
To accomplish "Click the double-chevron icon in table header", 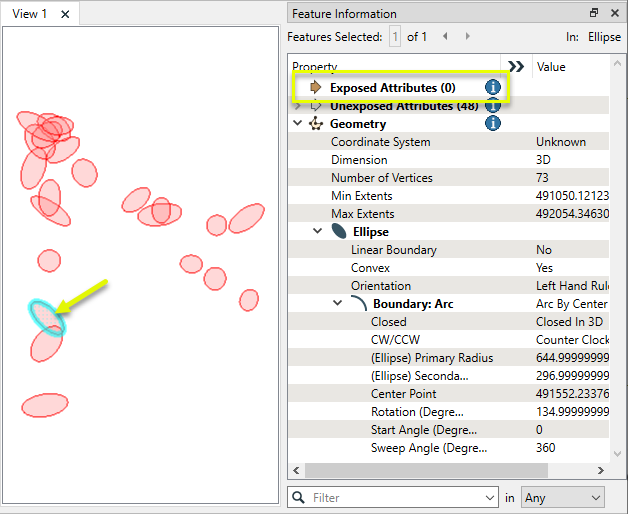I will click(x=516, y=67).
